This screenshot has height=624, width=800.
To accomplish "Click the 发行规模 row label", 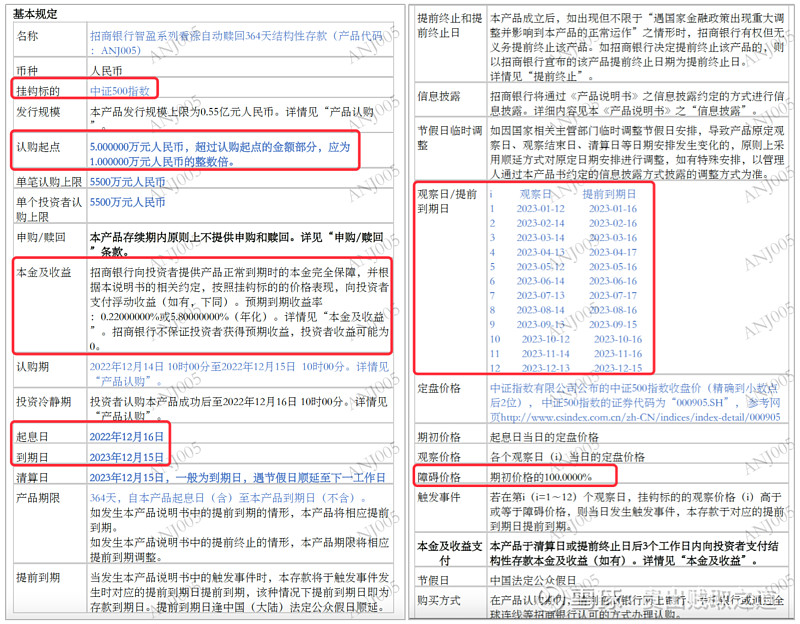I will click(38, 112).
